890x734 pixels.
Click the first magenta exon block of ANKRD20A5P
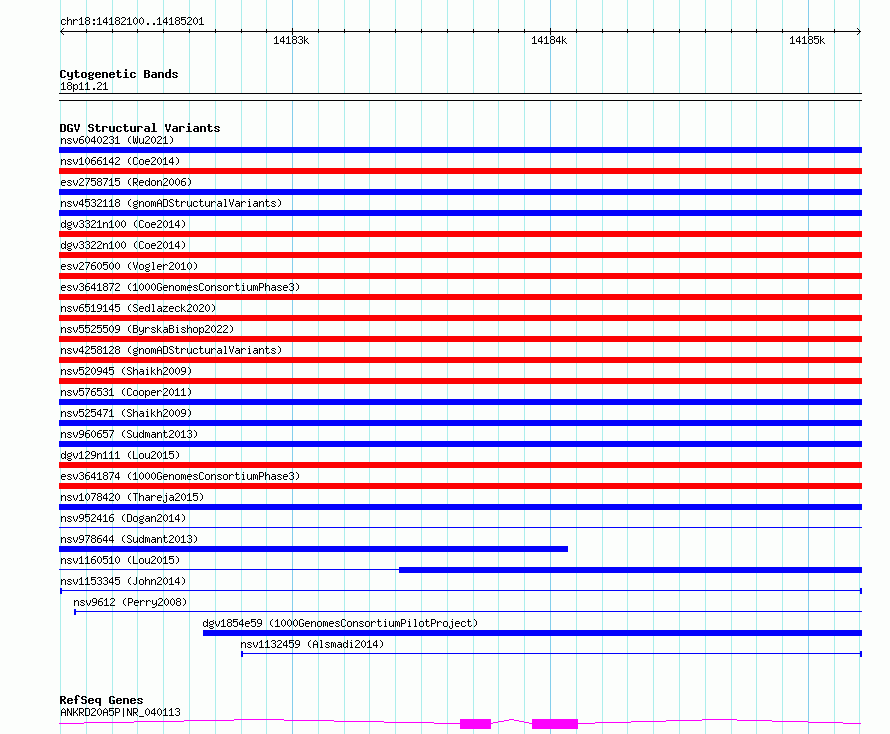475,724
